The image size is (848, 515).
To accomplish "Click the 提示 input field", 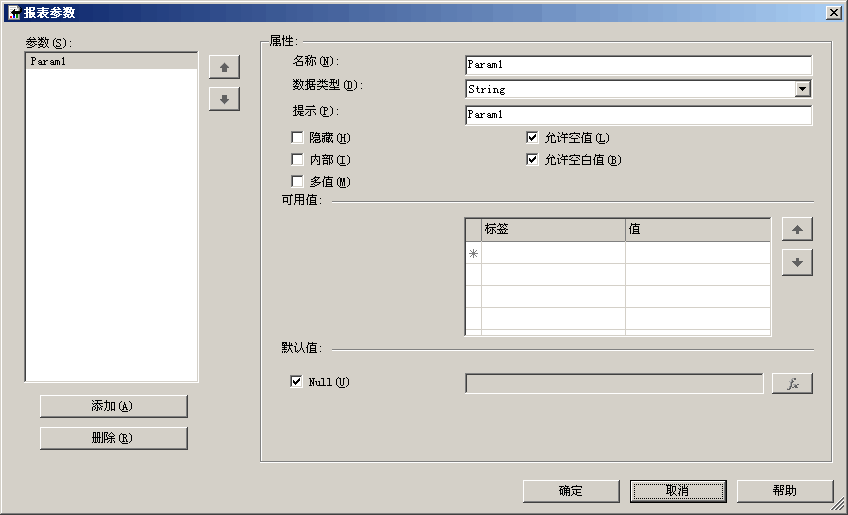I will 638,115.
